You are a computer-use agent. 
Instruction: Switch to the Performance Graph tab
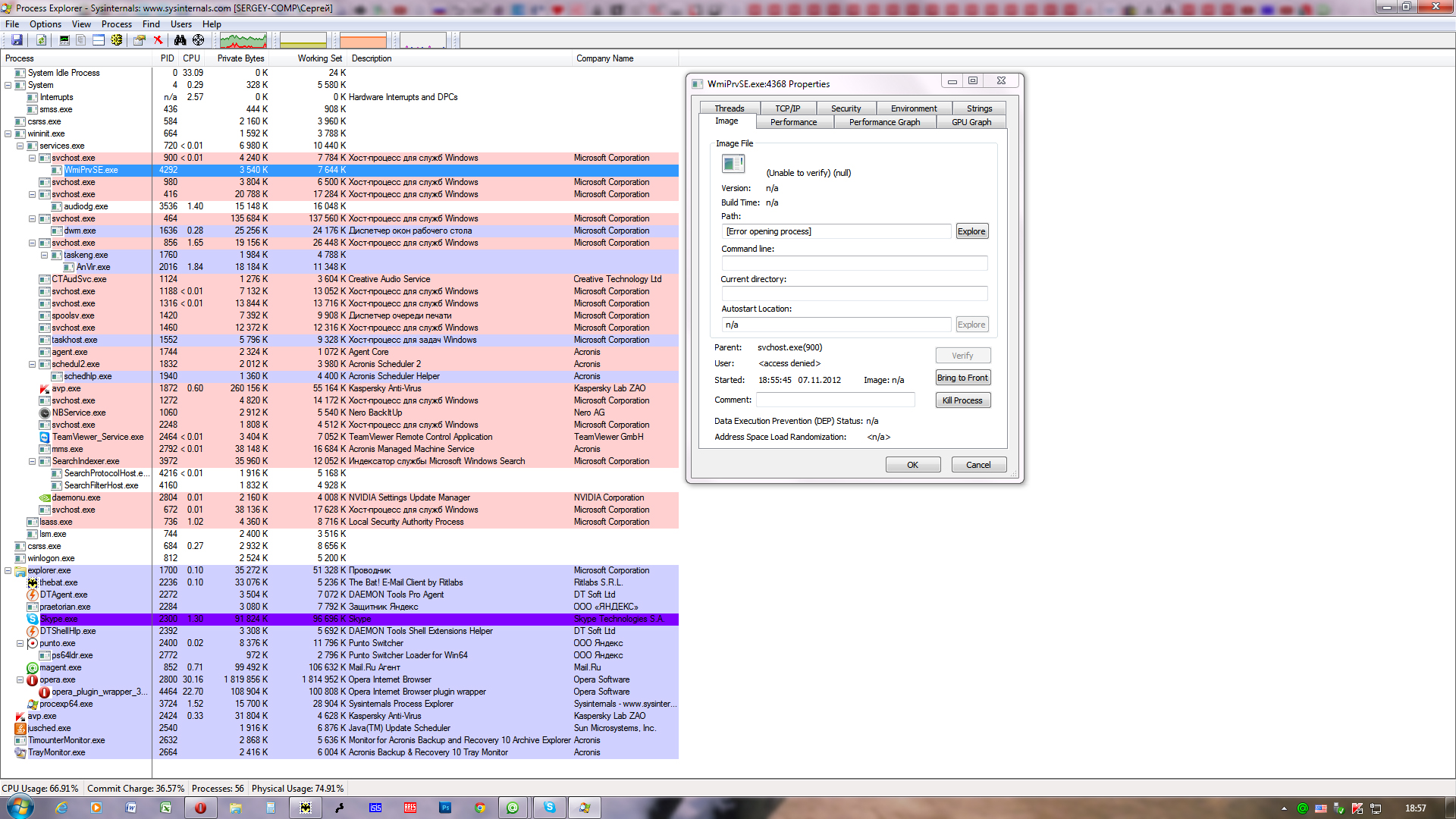click(x=884, y=122)
